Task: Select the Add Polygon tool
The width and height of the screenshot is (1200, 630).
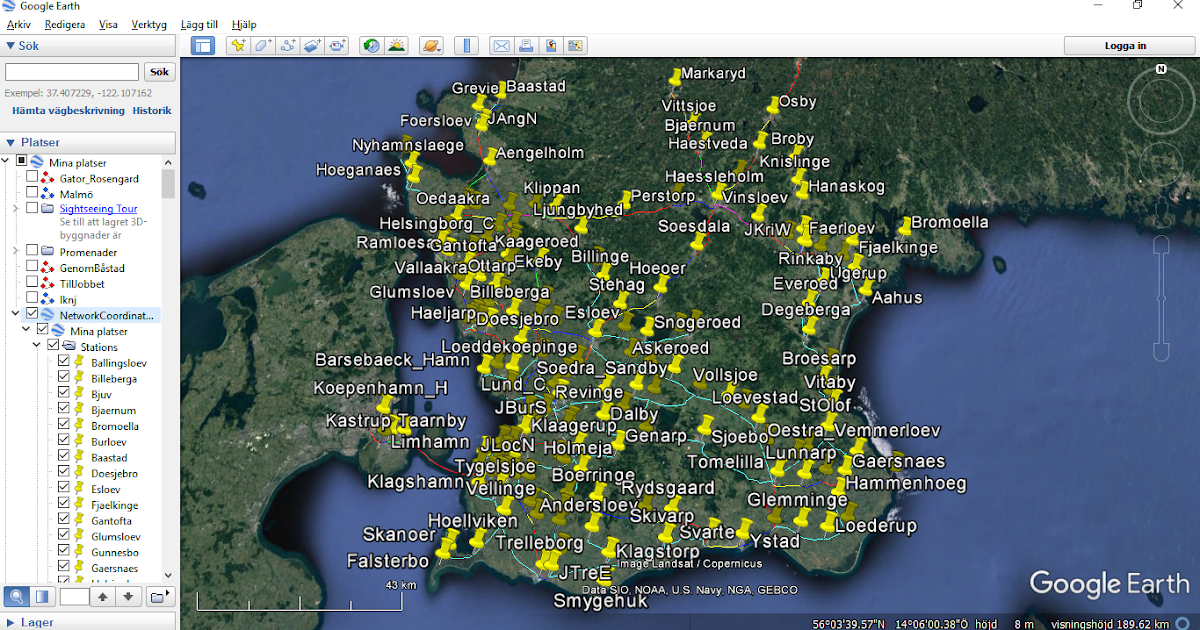Action: pos(261,45)
